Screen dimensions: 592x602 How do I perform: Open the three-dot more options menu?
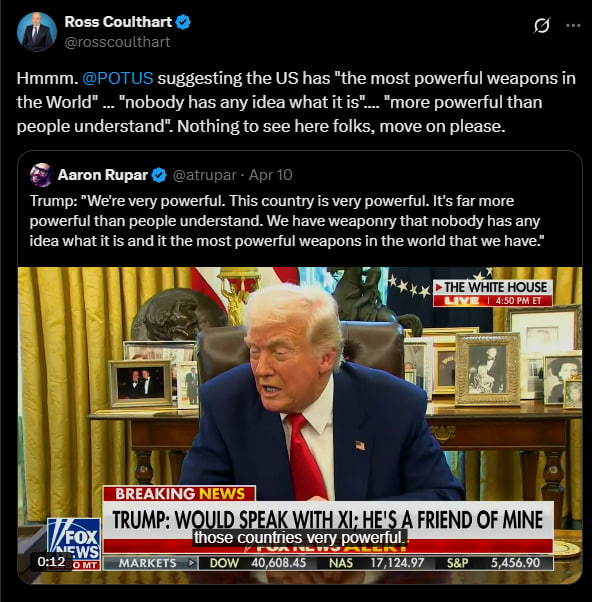point(573,26)
